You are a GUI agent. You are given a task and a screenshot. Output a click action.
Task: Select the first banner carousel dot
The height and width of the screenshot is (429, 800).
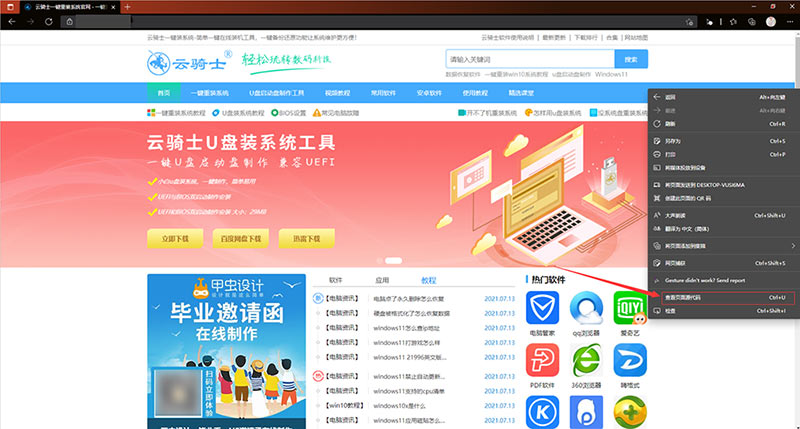(x=380, y=261)
